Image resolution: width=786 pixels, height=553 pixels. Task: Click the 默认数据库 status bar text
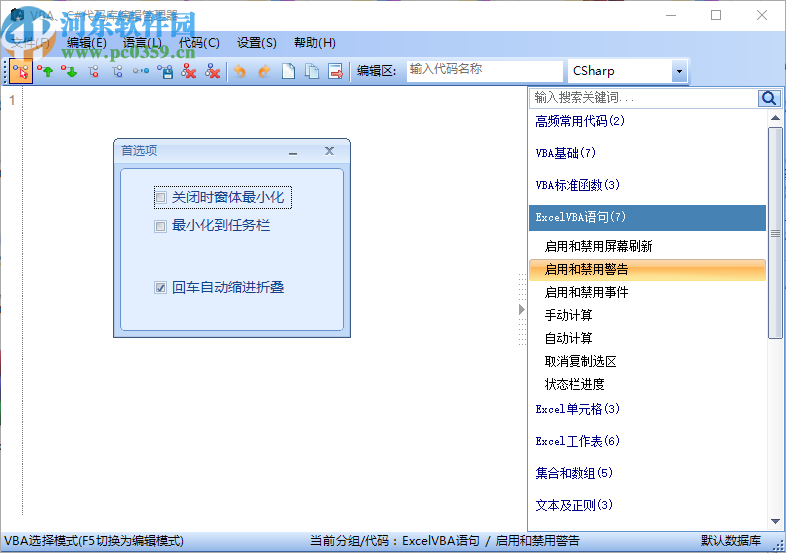coord(730,541)
